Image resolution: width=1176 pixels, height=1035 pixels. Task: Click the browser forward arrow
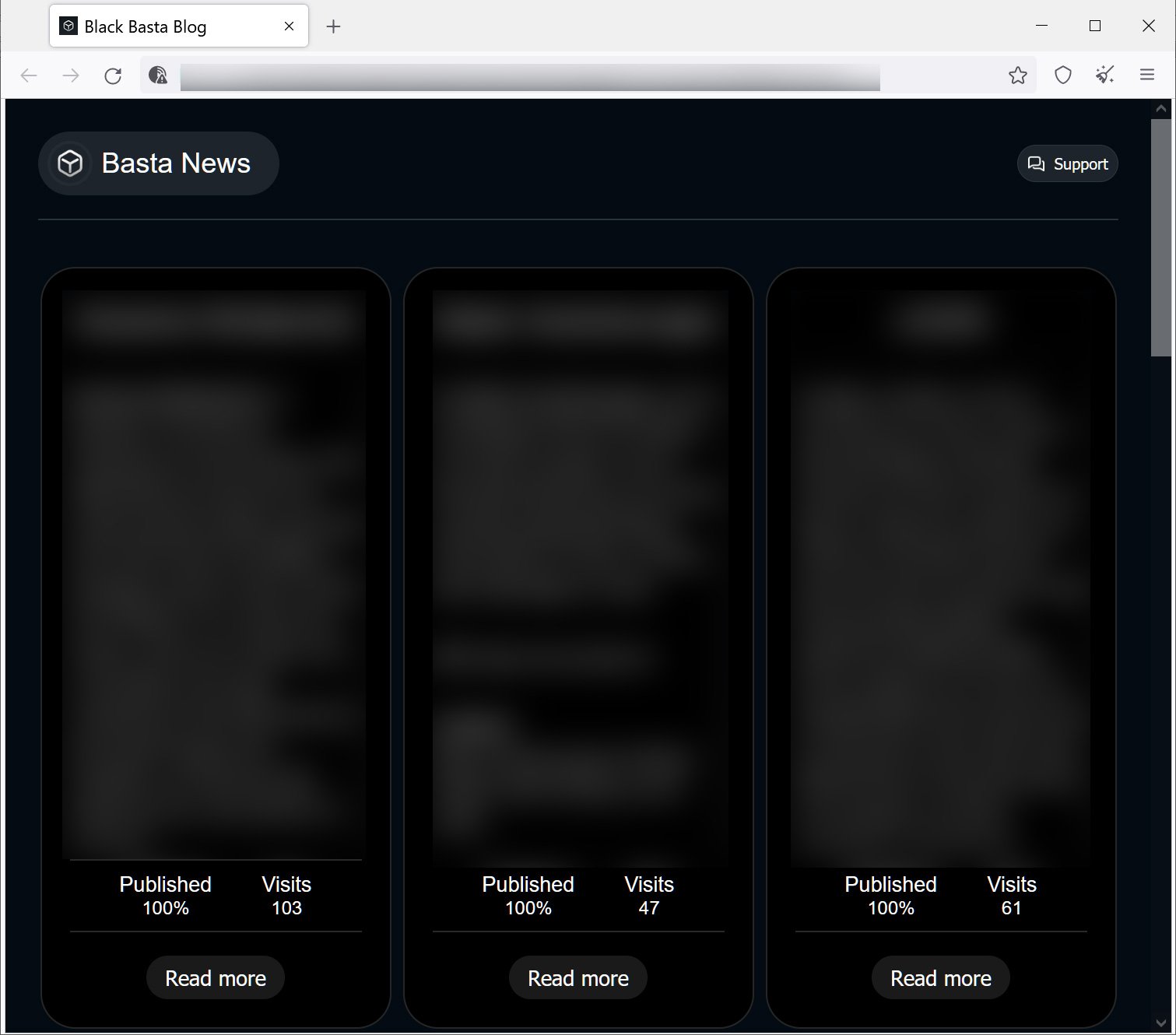click(71, 75)
